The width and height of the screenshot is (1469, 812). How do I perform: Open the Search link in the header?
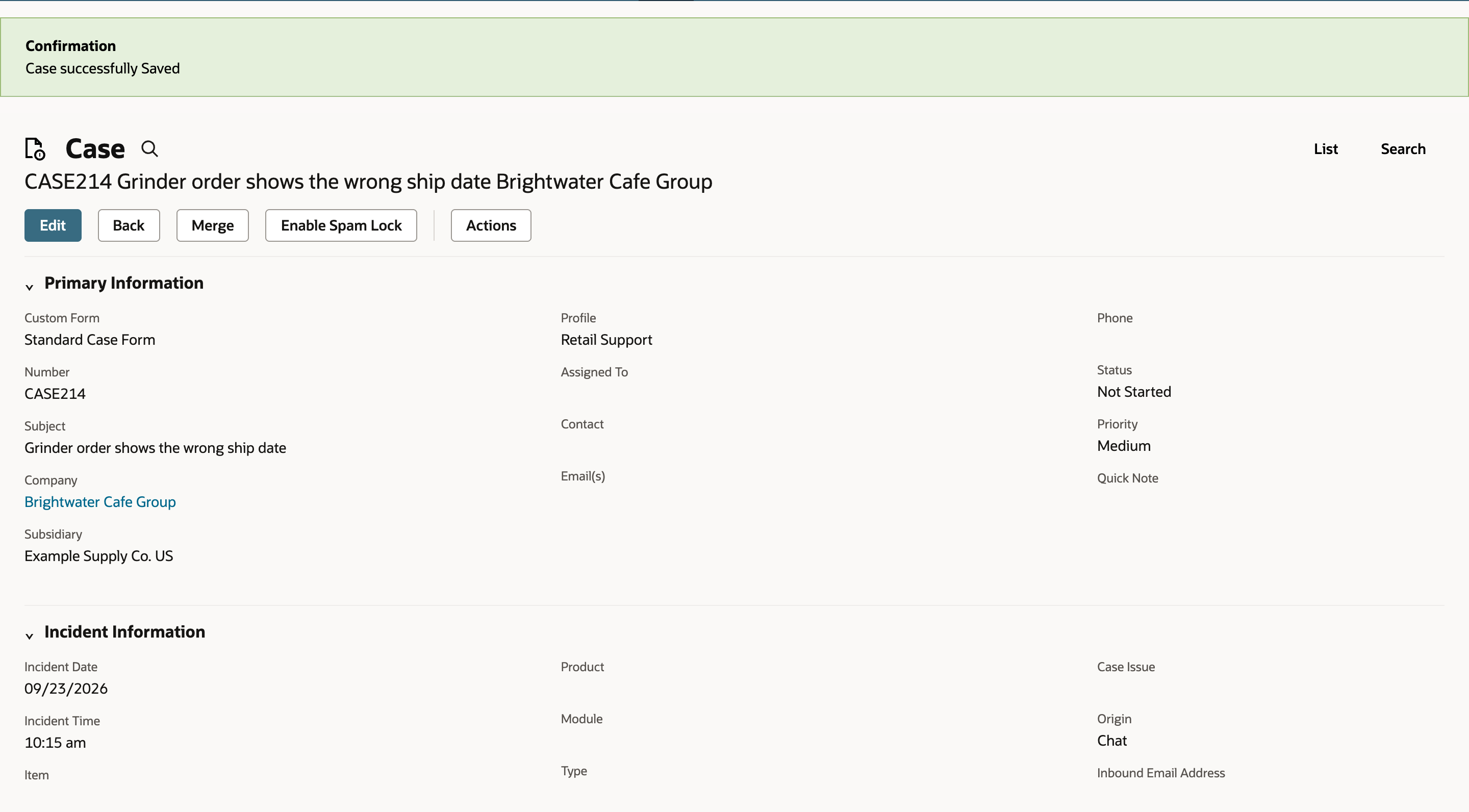point(1403,149)
